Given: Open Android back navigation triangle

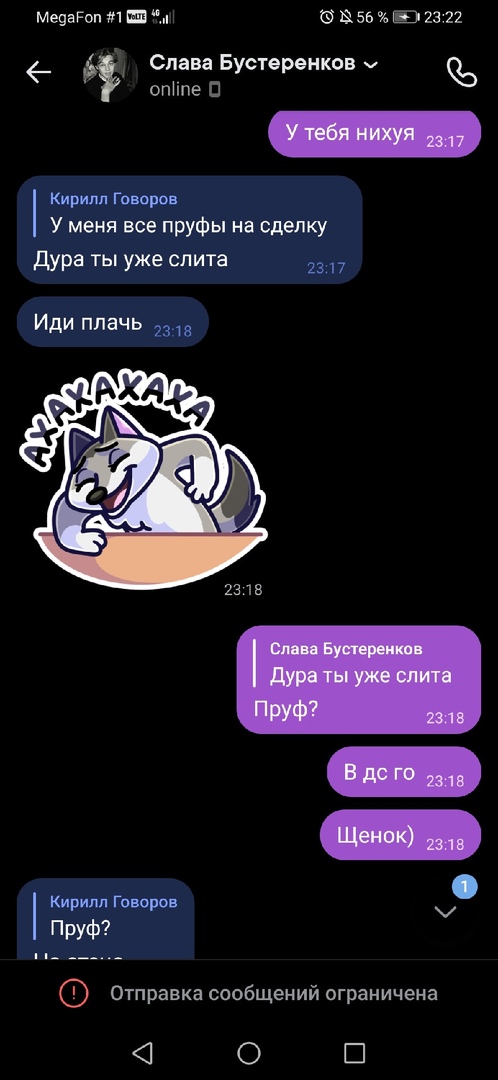Looking at the screenshot, I should tap(142, 1052).
